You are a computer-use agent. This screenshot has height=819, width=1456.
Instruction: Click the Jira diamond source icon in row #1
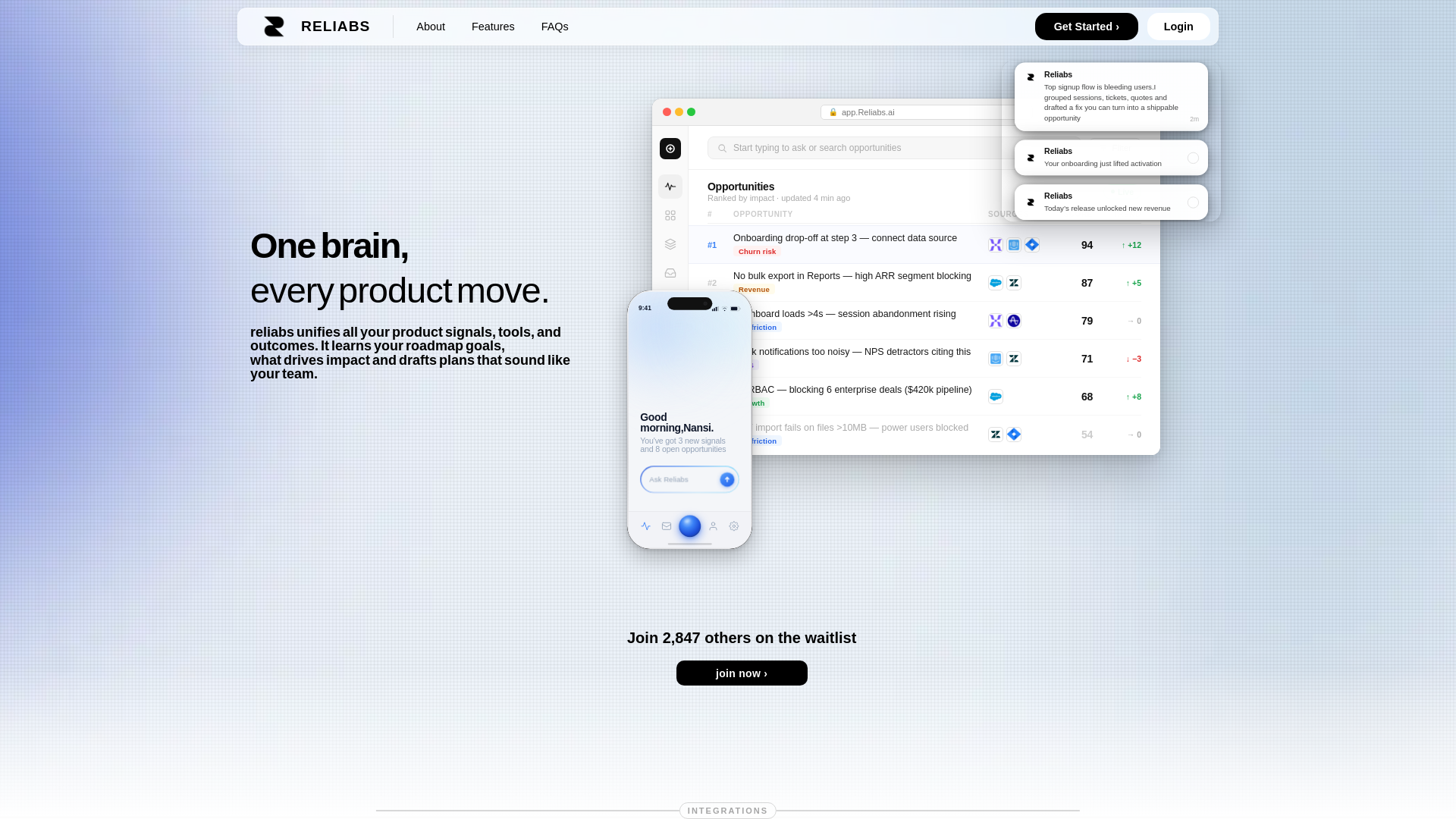pos(1032,245)
